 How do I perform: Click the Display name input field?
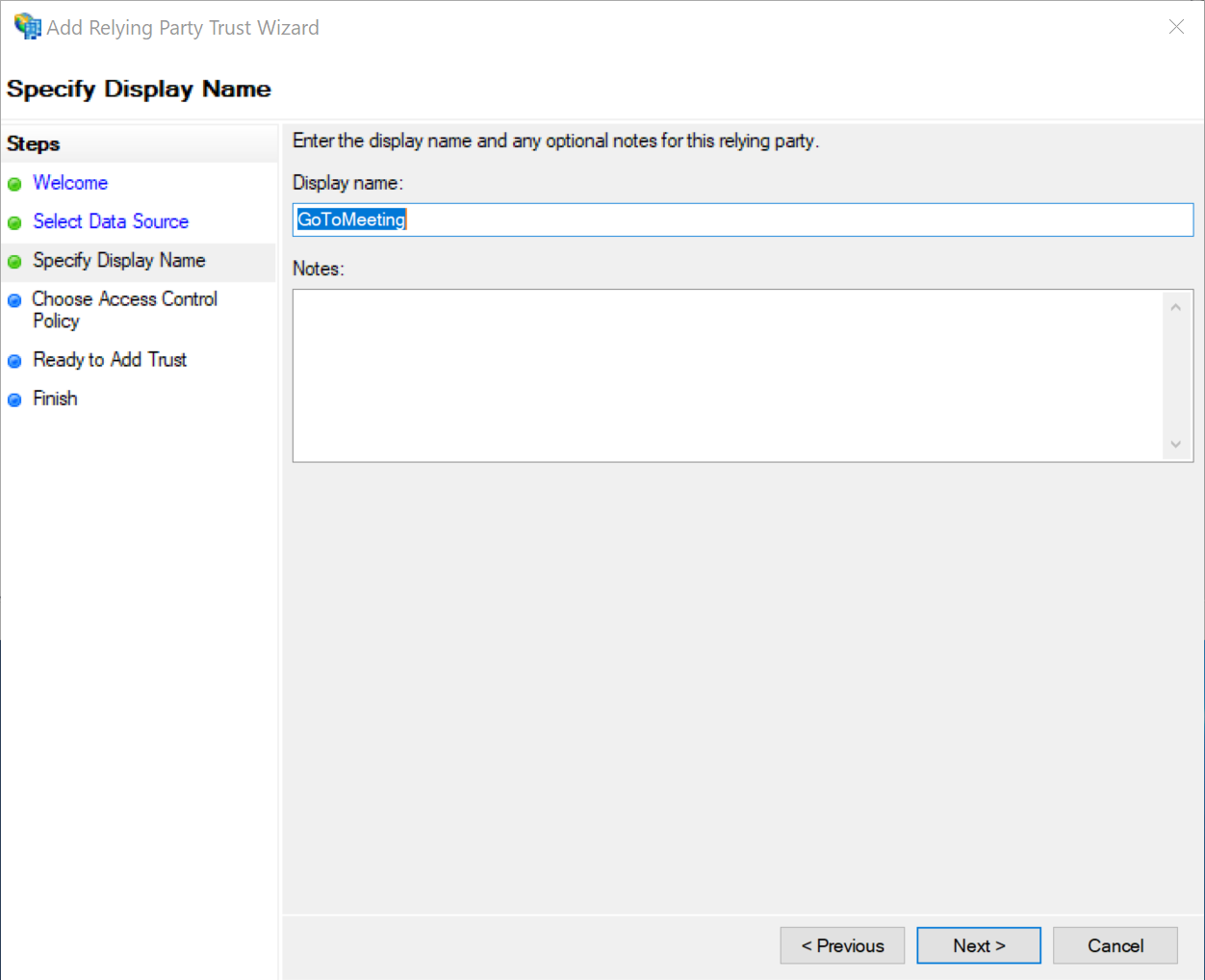(x=743, y=219)
